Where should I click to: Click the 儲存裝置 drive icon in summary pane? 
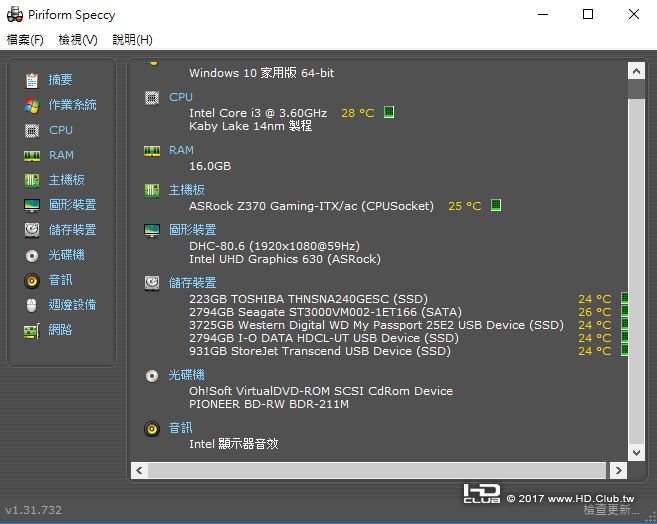click(x=152, y=283)
